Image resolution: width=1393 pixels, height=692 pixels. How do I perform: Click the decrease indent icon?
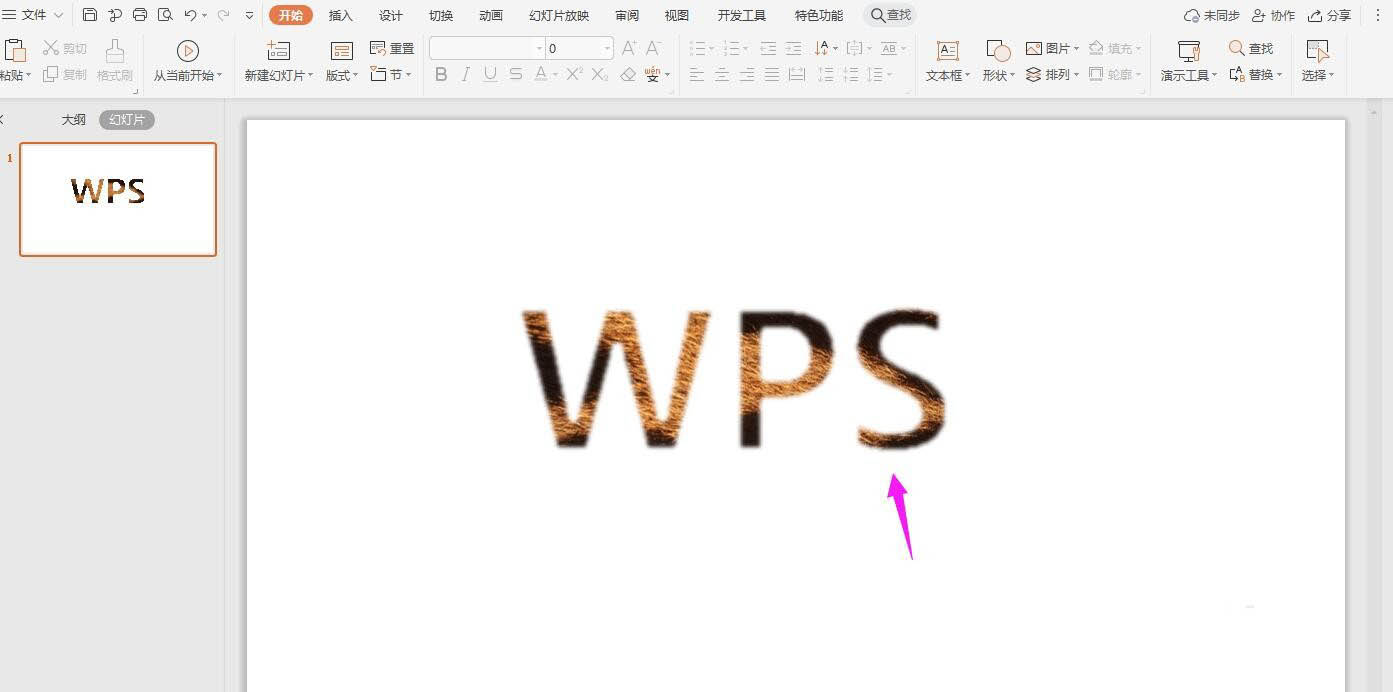pyautogui.click(x=768, y=48)
